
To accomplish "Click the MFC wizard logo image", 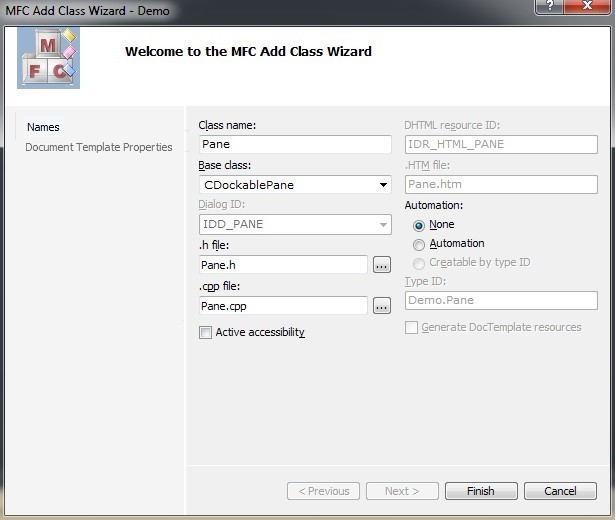I will pos(48,58).
